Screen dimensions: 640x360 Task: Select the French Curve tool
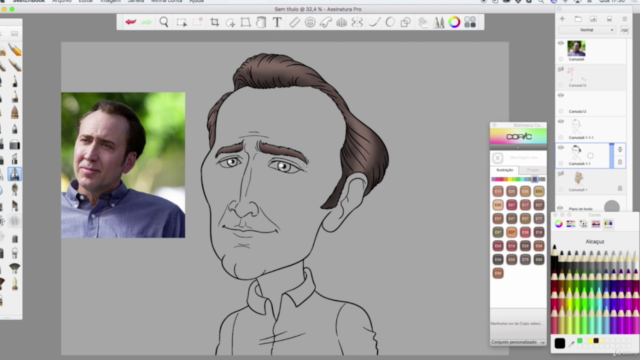tap(326, 22)
